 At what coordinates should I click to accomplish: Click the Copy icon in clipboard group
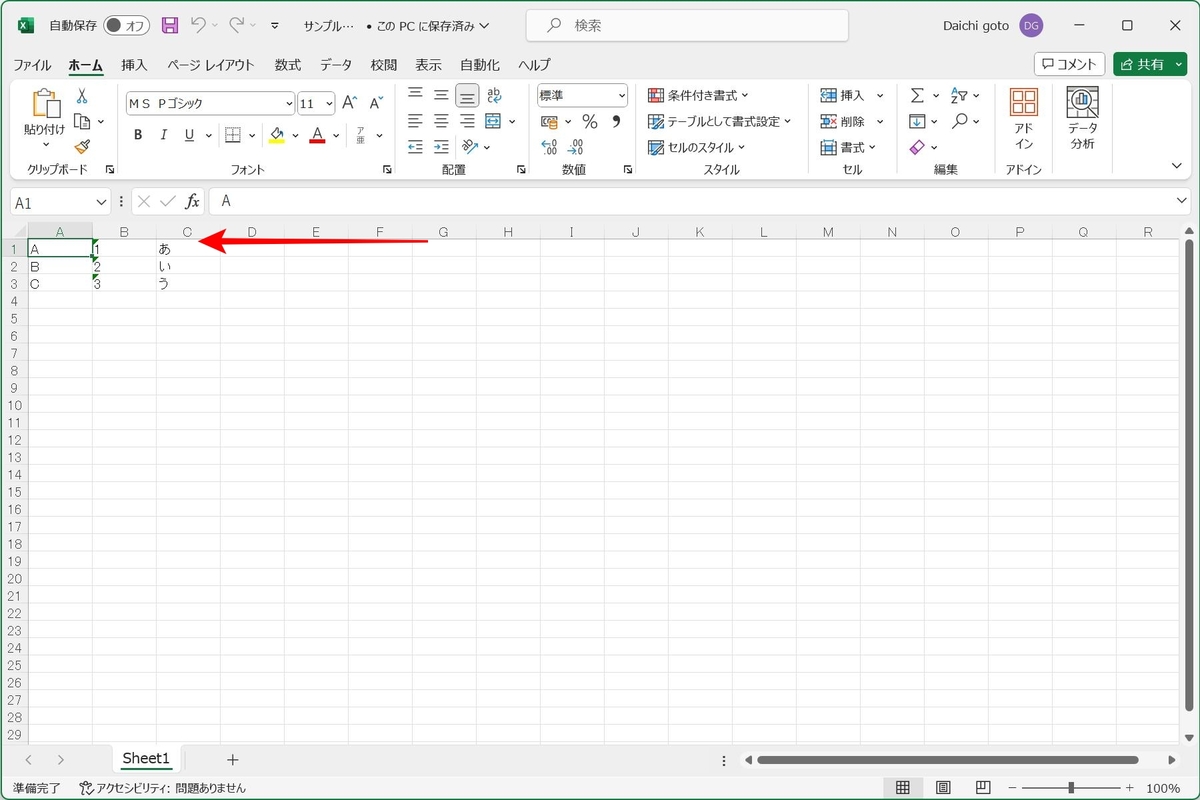(83, 121)
